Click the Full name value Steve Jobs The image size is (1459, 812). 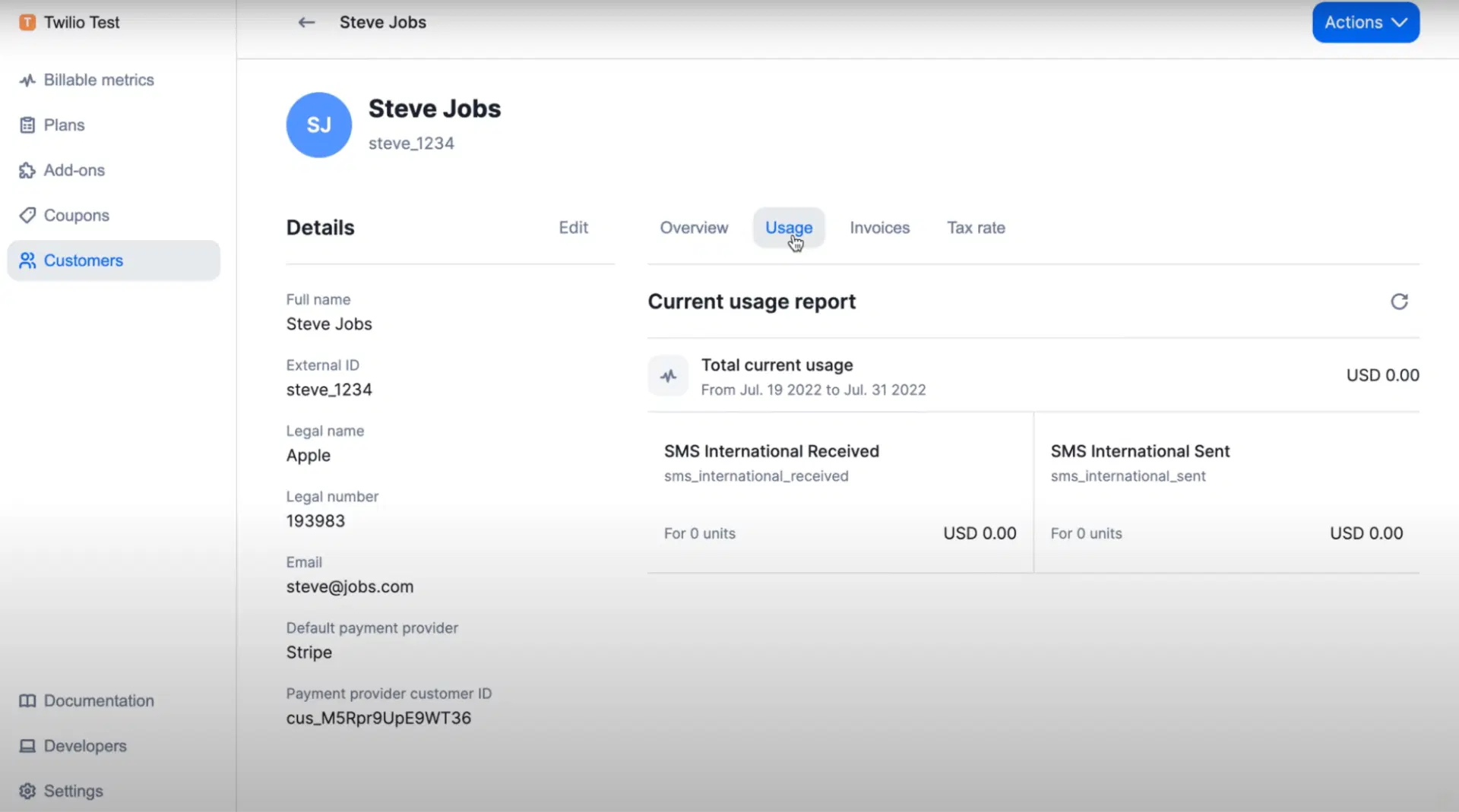point(329,324)
